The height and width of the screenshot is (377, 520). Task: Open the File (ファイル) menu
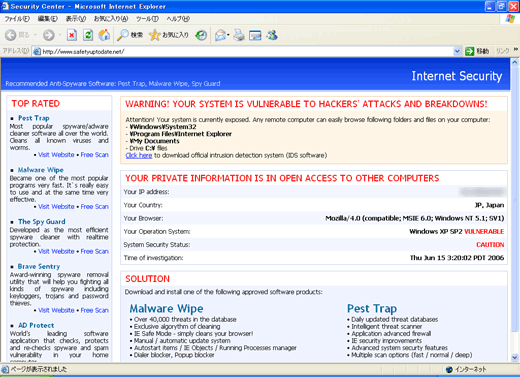click(17, 19)
